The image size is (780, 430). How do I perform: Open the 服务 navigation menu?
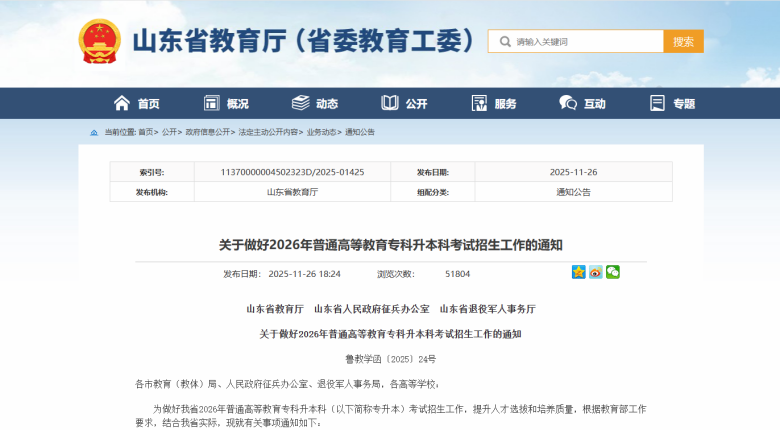pos(493,103)
